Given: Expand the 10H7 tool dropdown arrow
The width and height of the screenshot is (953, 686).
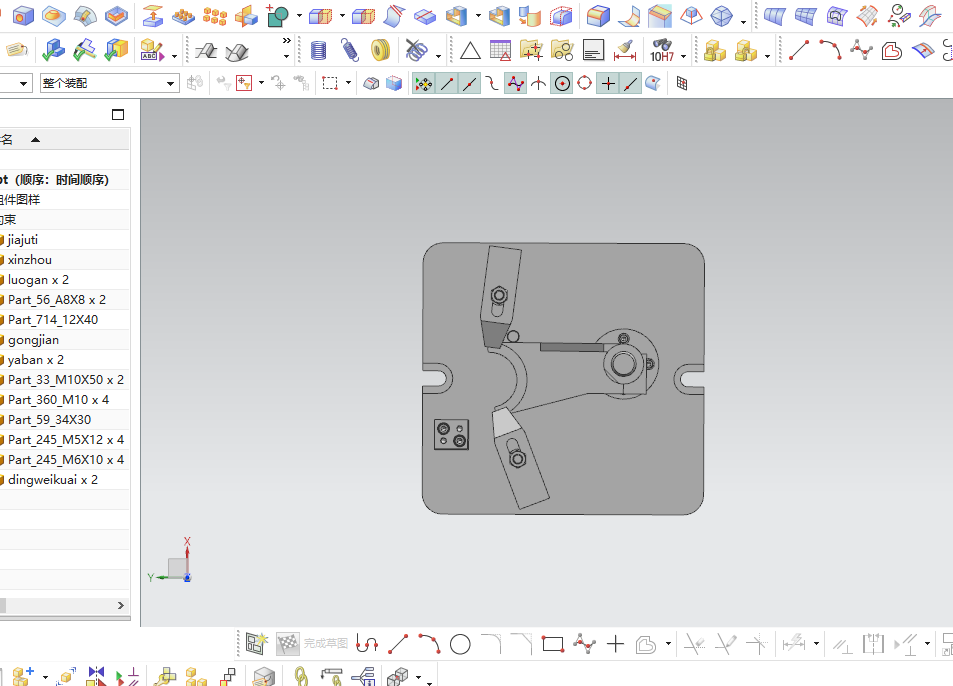Looking at the screenshot, I should click(x=684, y=56).
